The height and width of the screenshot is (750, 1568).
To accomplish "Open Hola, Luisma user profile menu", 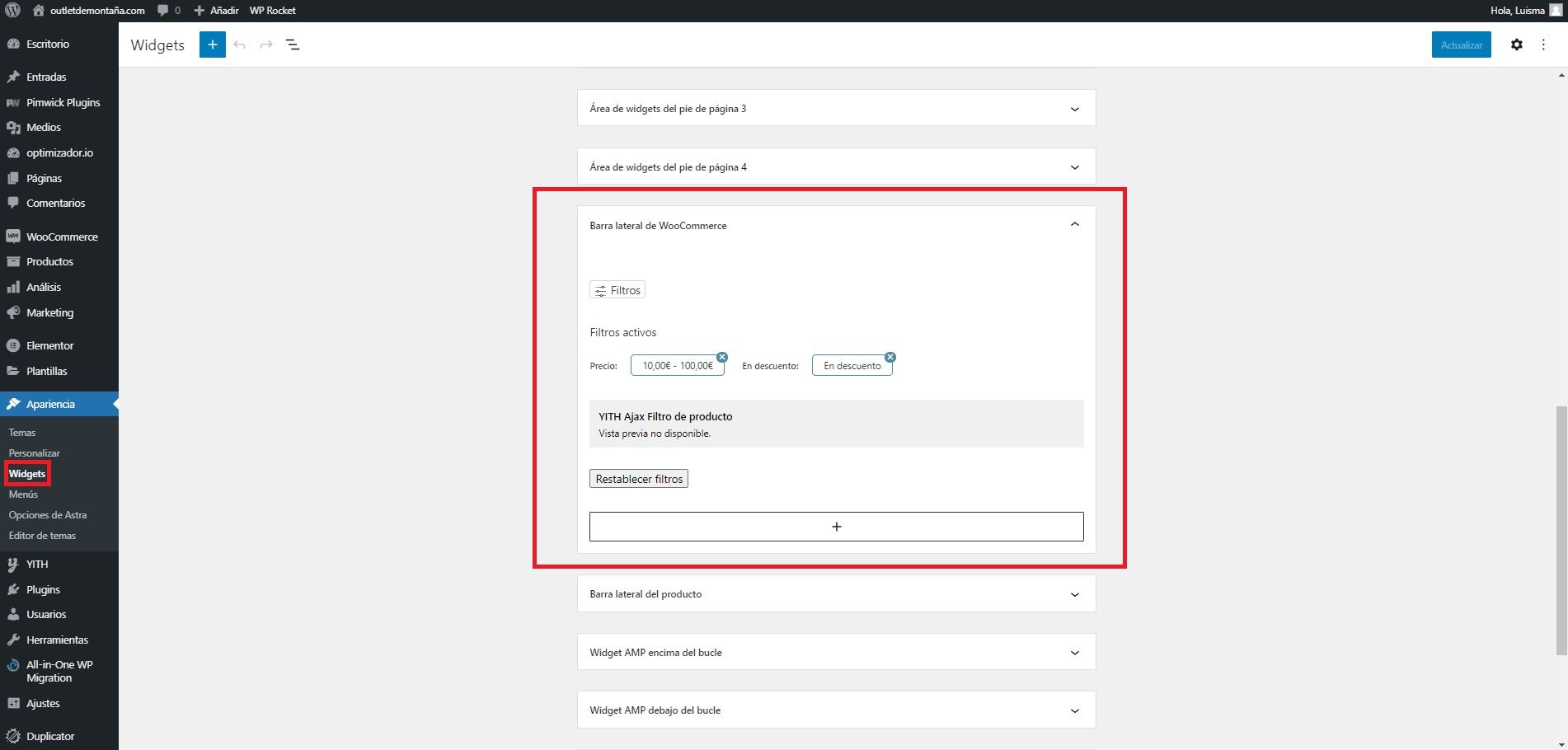I will (x=1526, y=11).
